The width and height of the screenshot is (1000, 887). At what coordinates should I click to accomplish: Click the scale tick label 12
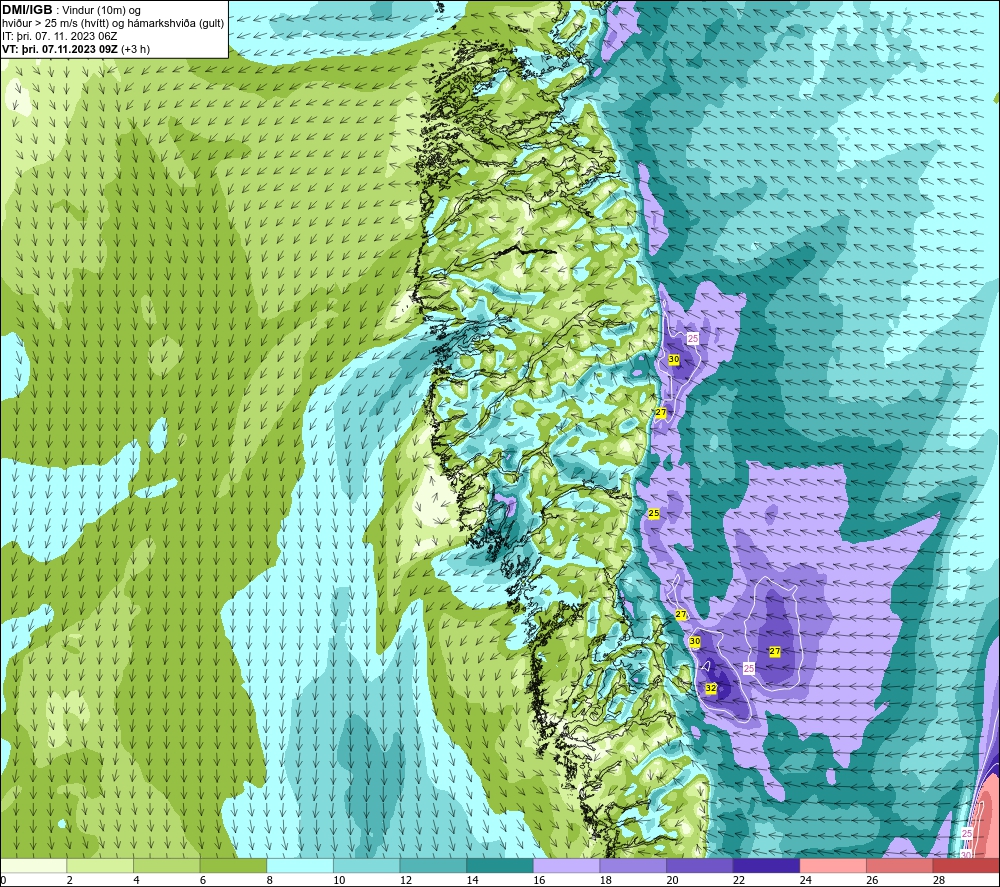tap(406, 880)
